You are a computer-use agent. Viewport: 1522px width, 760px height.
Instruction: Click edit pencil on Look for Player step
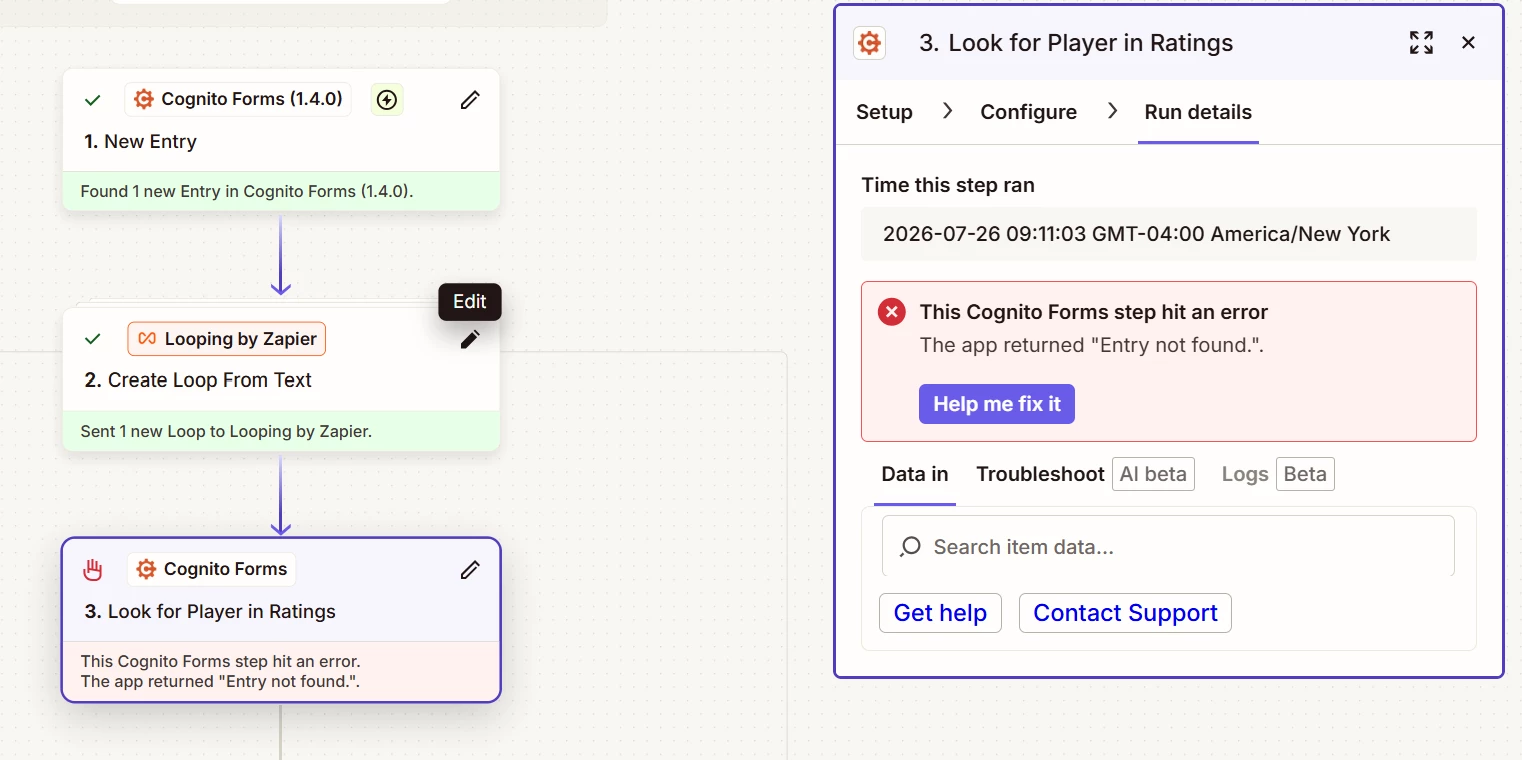click(470, 570)
